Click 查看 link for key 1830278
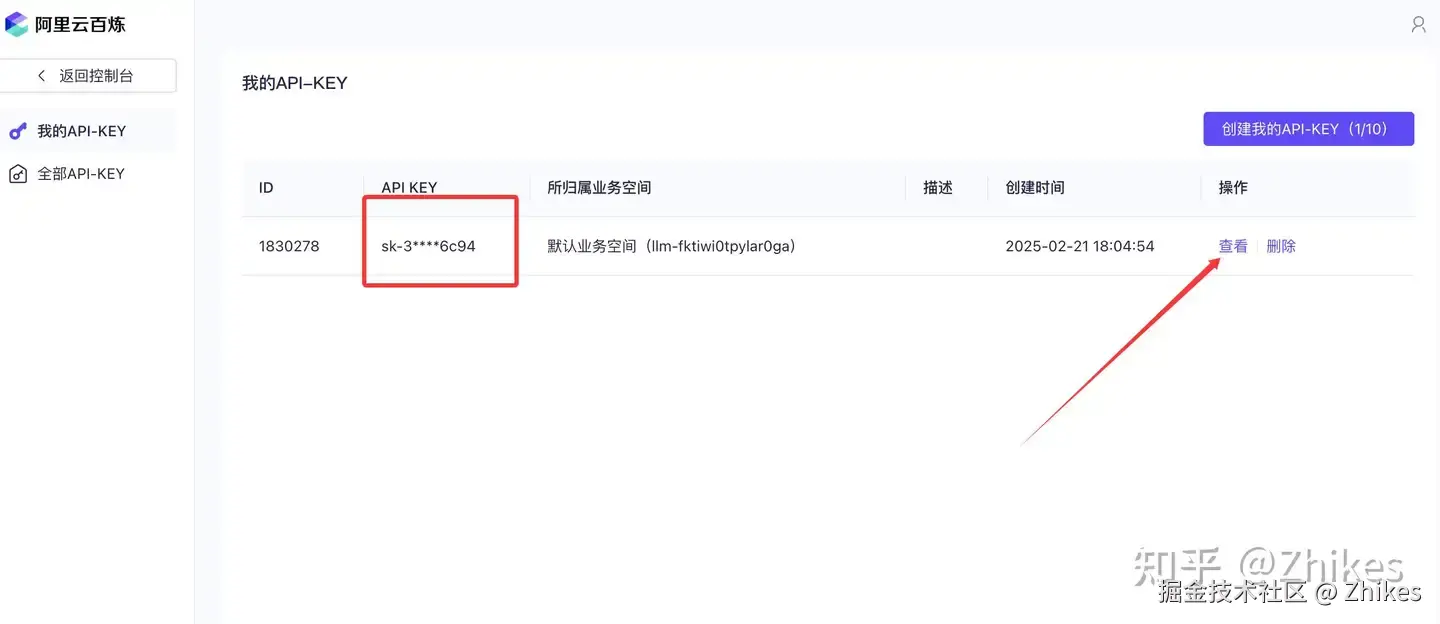The height and width of the screenshot is (624, 1440). [x=1233, y=246]
